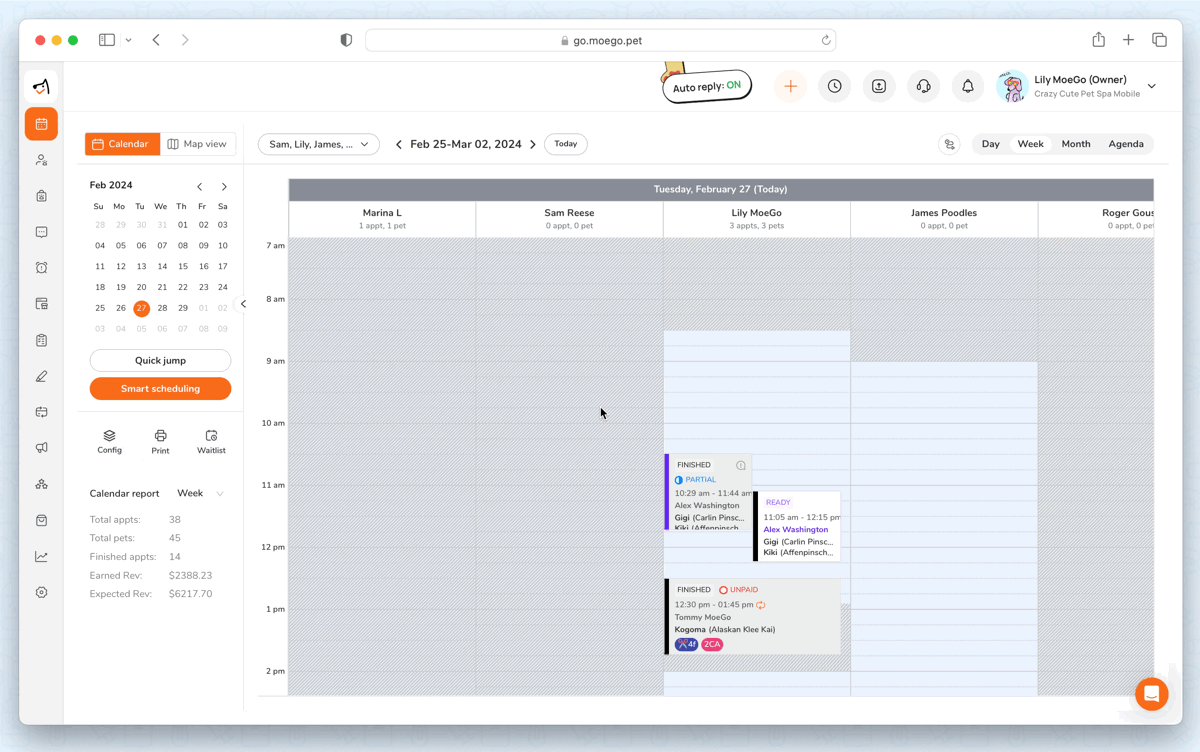Click the blue 4f tag on Kogoma's appointment
This screenshot has height=752, width=1200.
point(686,644)
